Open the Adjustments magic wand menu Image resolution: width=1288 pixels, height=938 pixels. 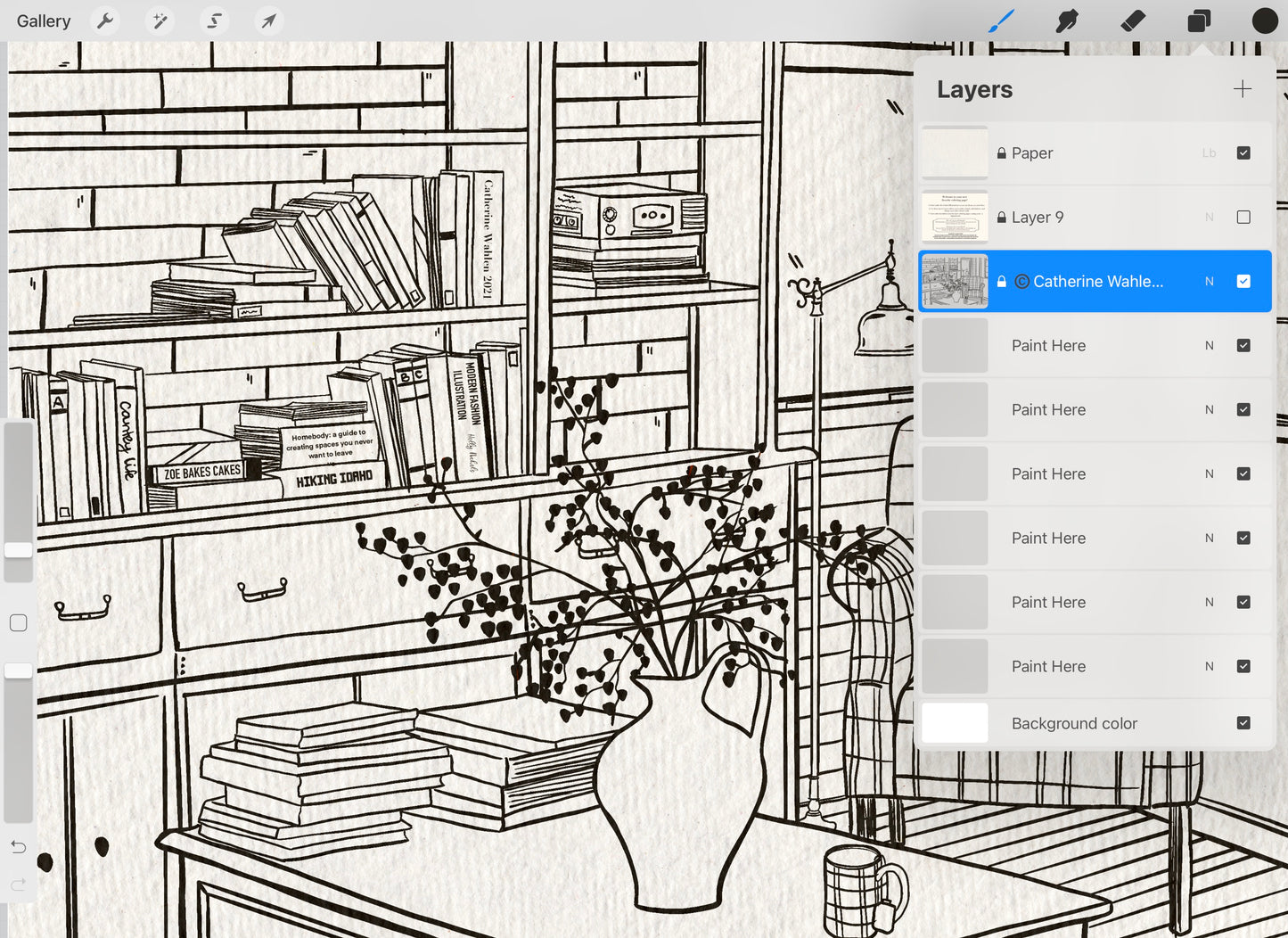tap(160, 21)
